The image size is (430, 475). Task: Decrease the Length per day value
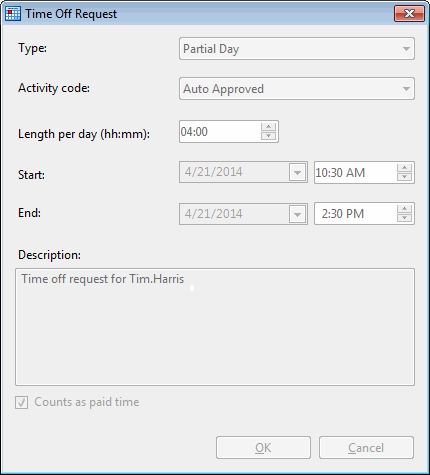point(268,136)
